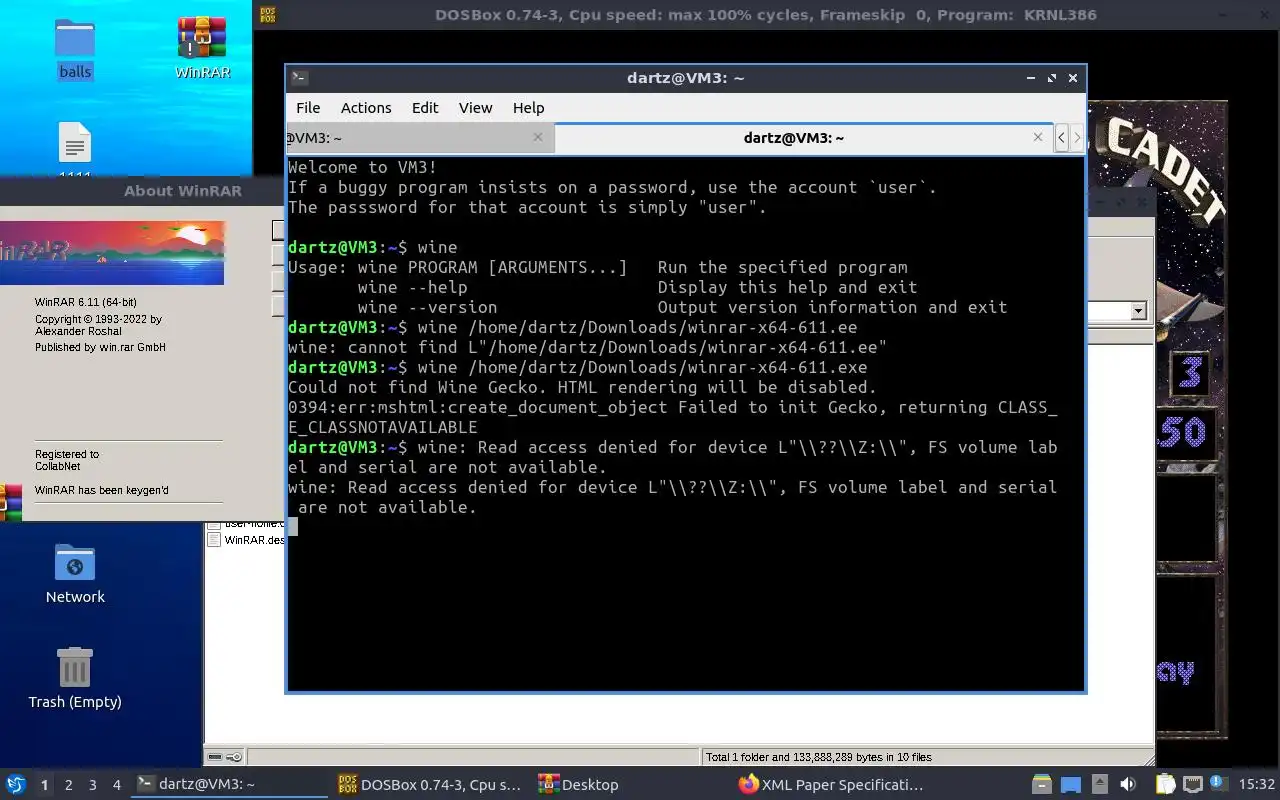The width and height of the screenshot is (1280, 800).
Task: Select the 1111 text file icon on desktop
Action: click(75, 152)
